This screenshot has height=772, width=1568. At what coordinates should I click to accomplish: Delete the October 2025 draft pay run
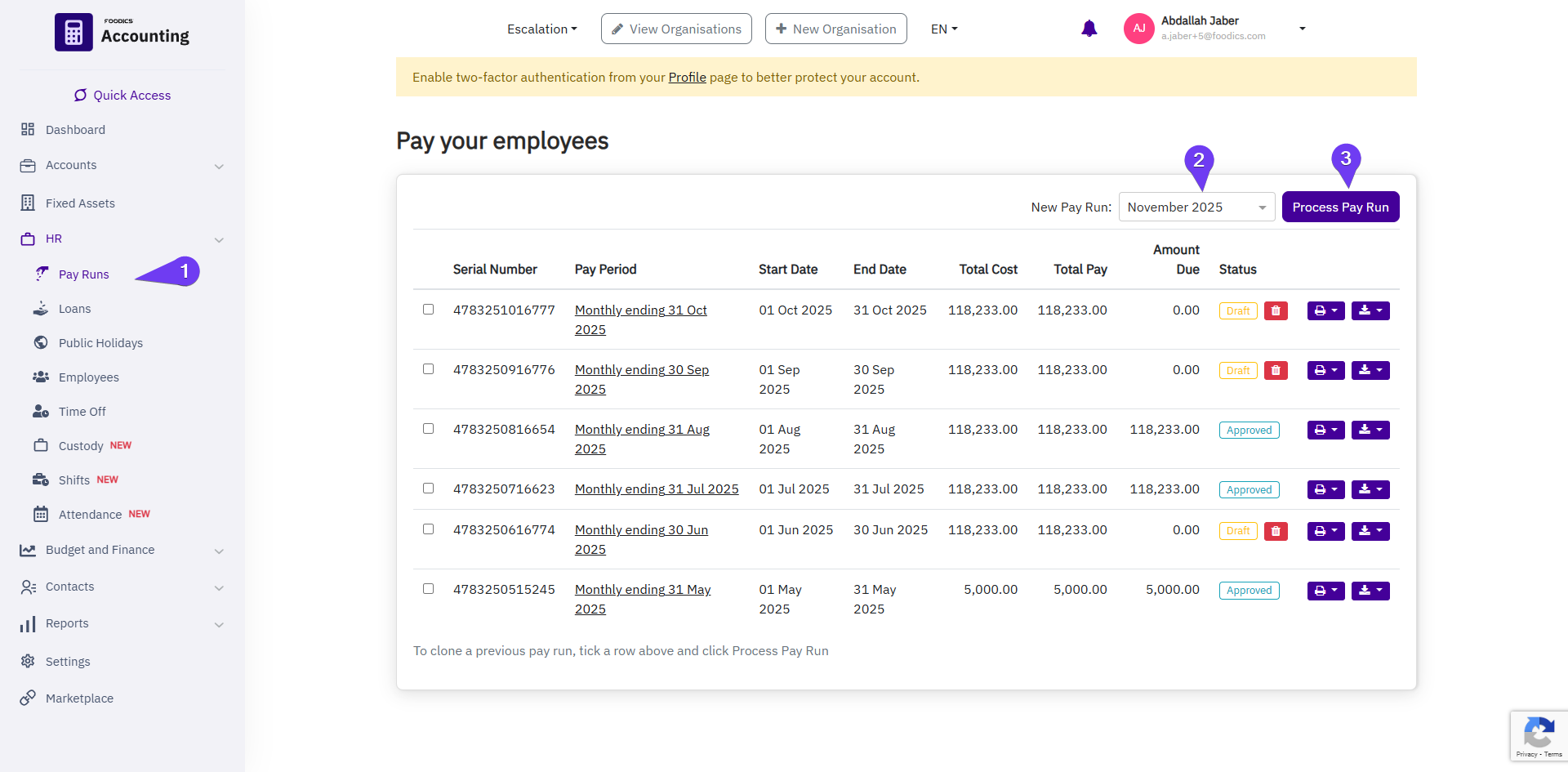[x=1276, y=310]
